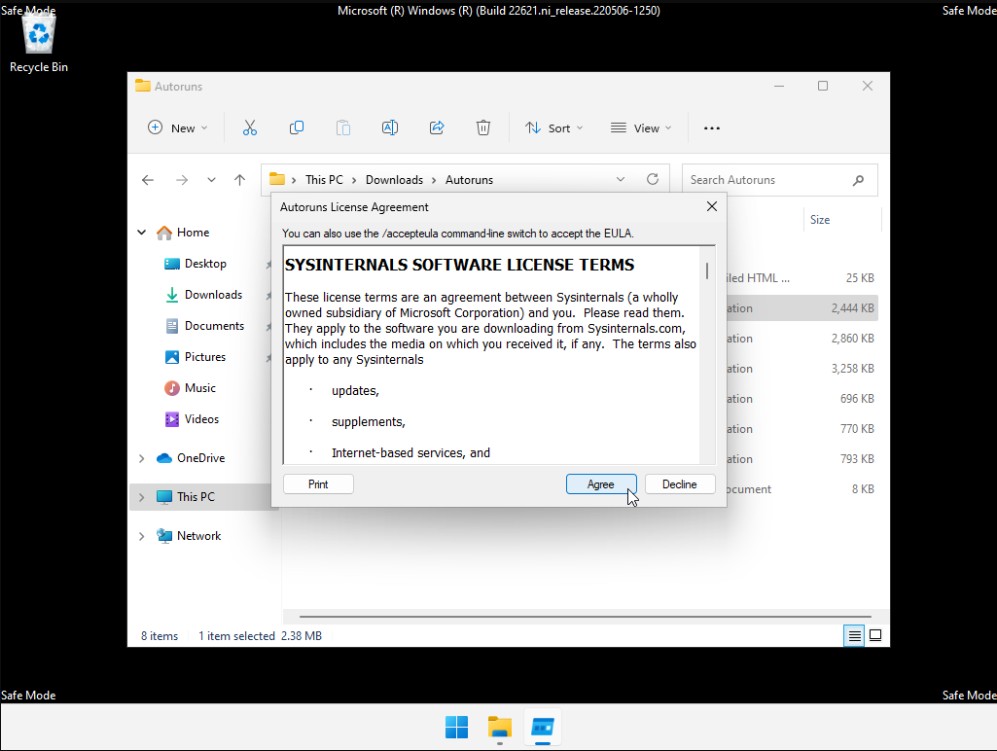This screenshot has height=751, width=997.
Task: Open the Sort dropdown menu
Action: (x=554, y=128)
